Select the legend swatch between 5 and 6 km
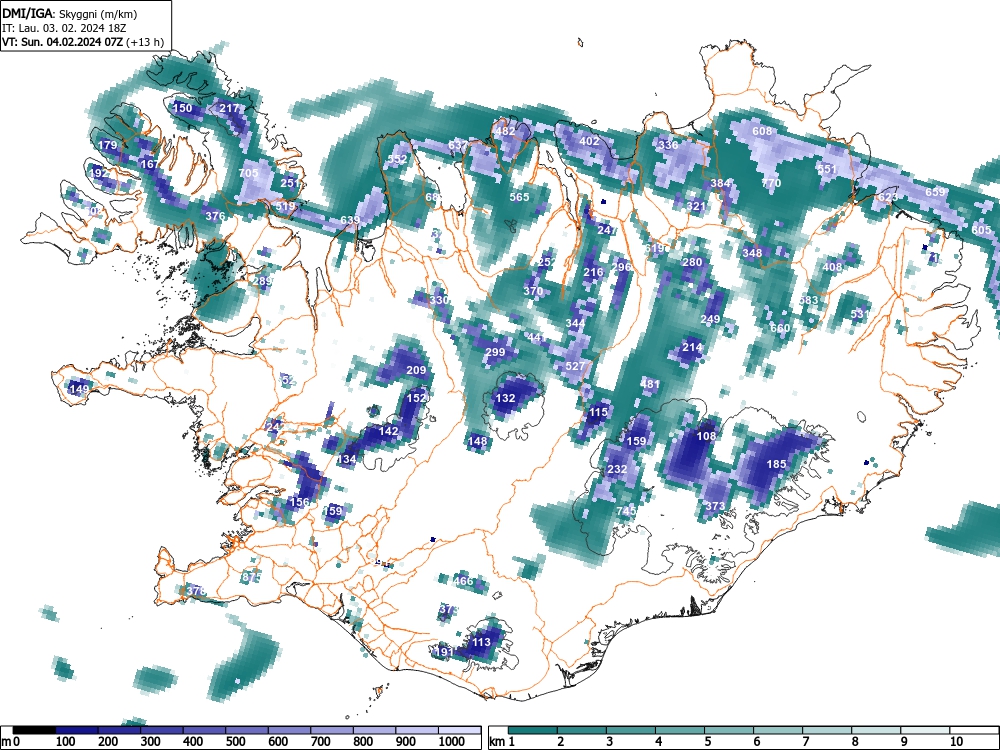This screenshot has height=750, width=1000. [729, 730]
